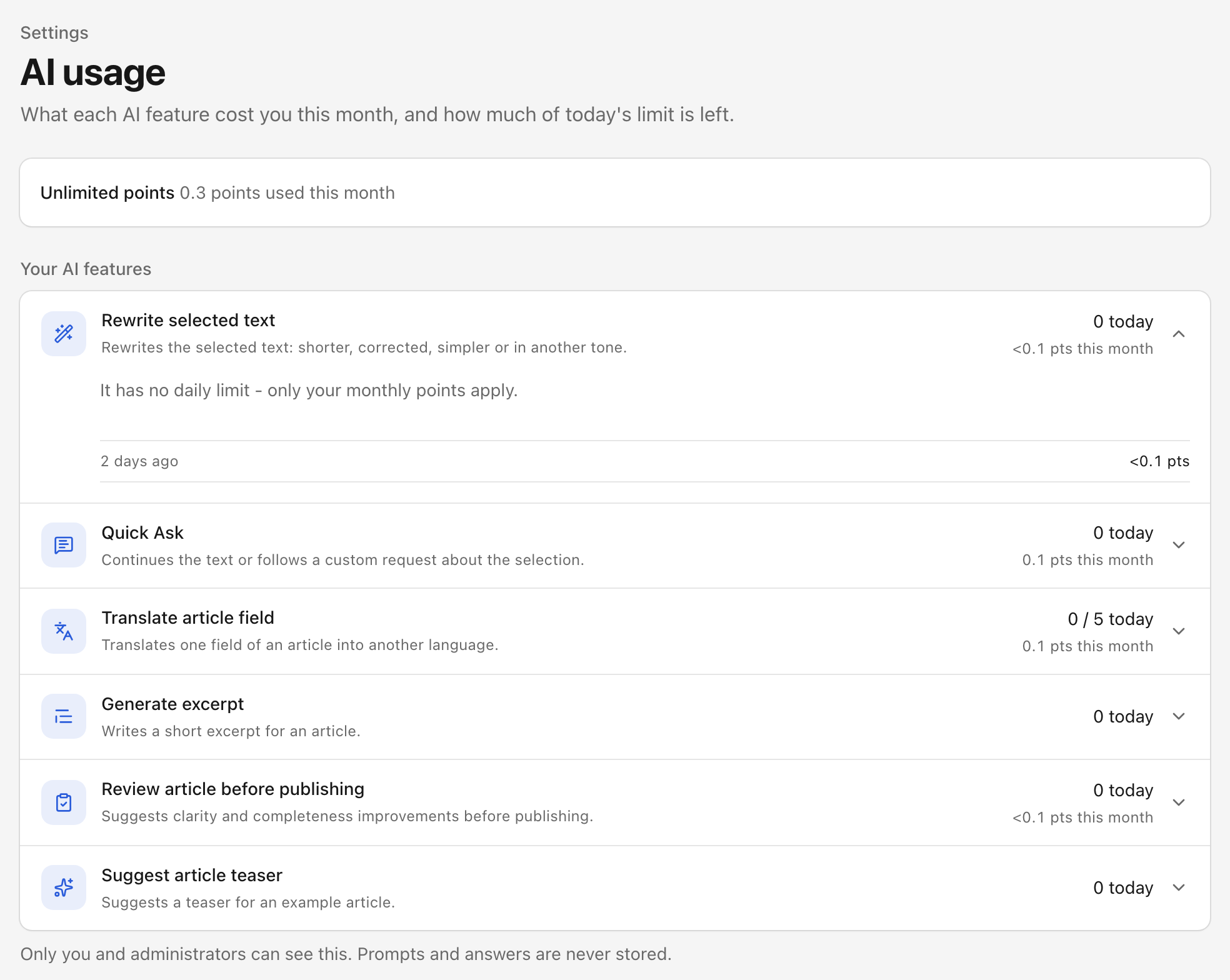This screenshot has height=980, width=1230.
Task: Click the page subtitle starting 'What each AI feature cost you'
Action: [377, 114]
